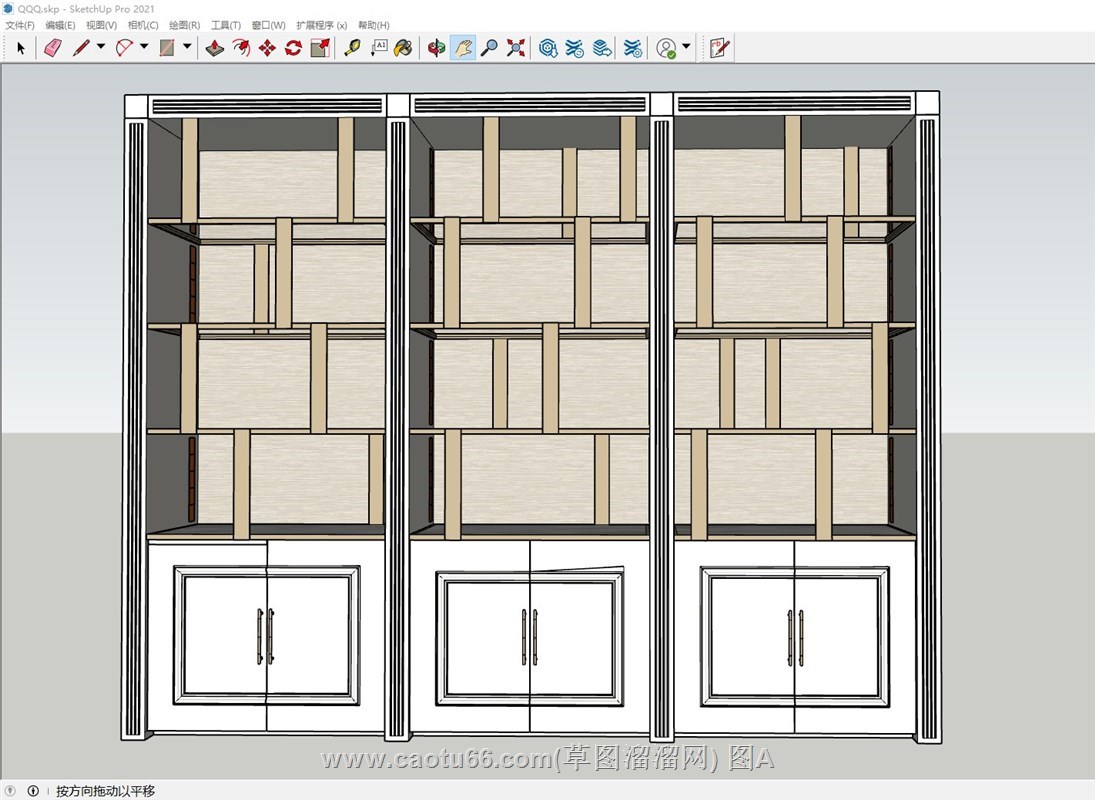1095x800 pixels.
Task: Open the Rectangle shapes dropdown arrow
Action: point(188,47)
